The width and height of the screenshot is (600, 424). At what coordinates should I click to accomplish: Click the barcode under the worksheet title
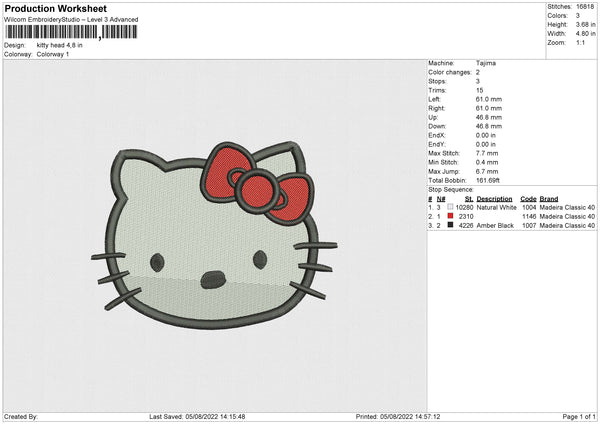[x=71, y=32]
